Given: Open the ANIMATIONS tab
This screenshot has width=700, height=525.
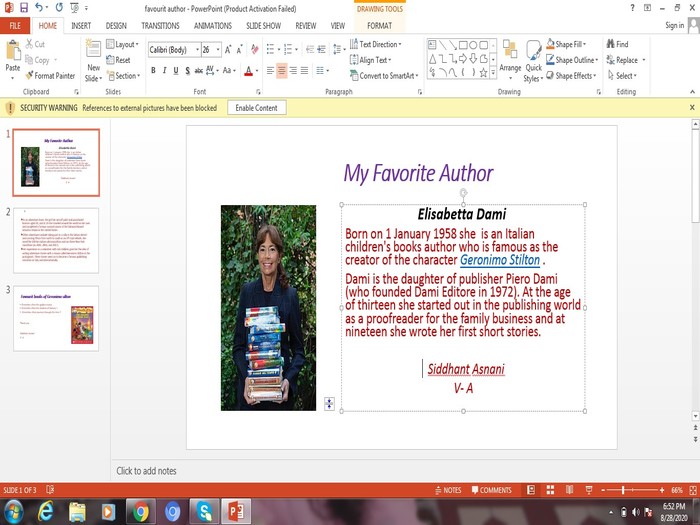Looking at the screenshot, I should [212, 25].
